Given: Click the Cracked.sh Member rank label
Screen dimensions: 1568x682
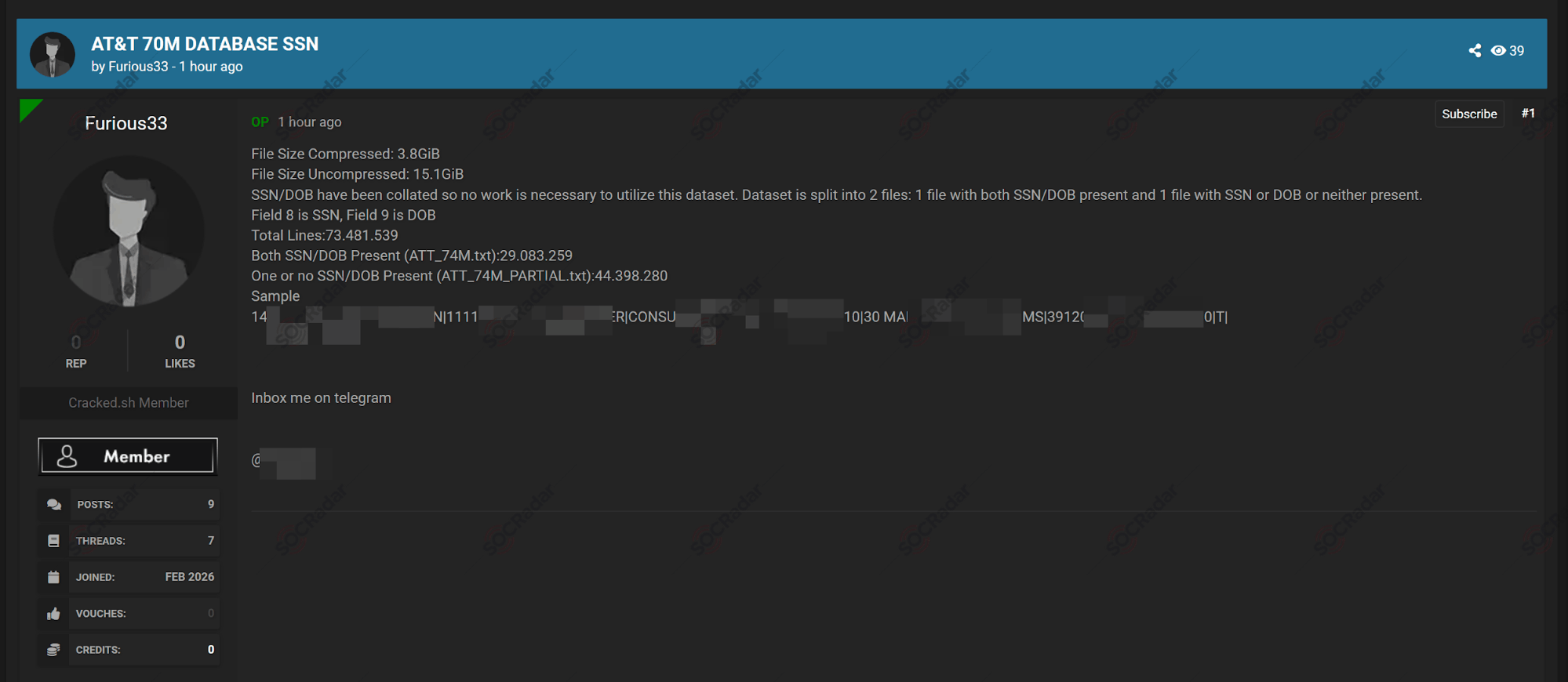Looking at the screenshot, I should [129, 403].
